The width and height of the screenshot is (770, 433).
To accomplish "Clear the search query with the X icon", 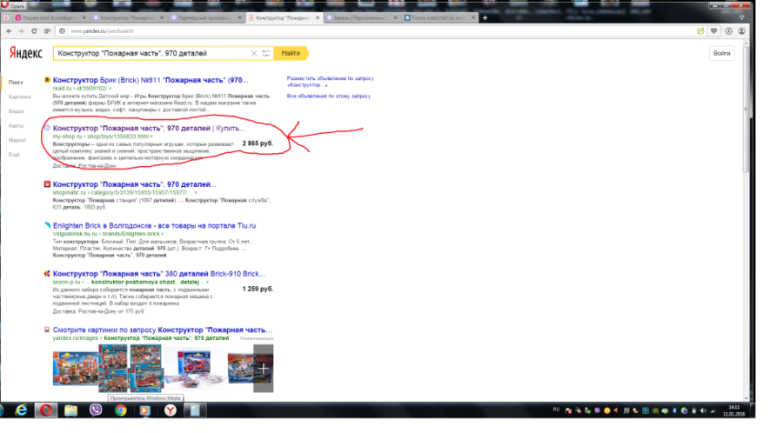I will tap(254, 53).
